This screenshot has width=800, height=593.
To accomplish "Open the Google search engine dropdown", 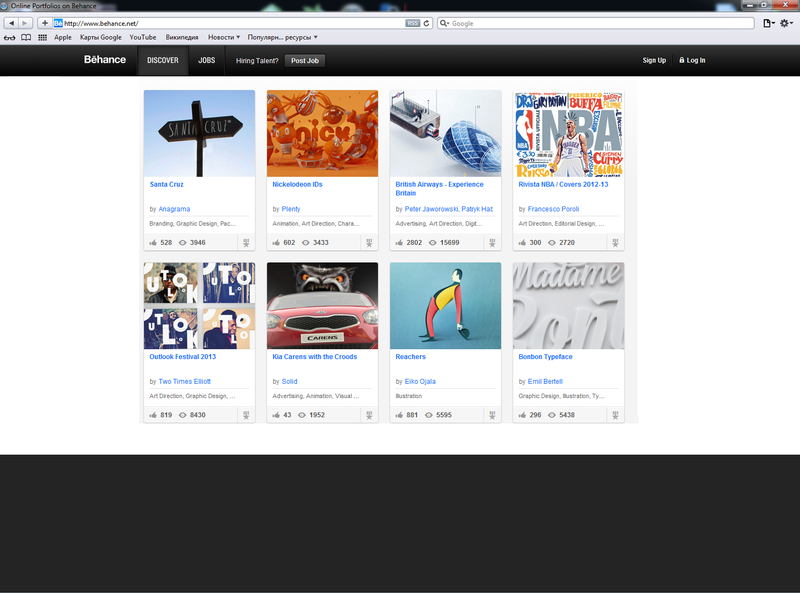I will tap(444, 23).
